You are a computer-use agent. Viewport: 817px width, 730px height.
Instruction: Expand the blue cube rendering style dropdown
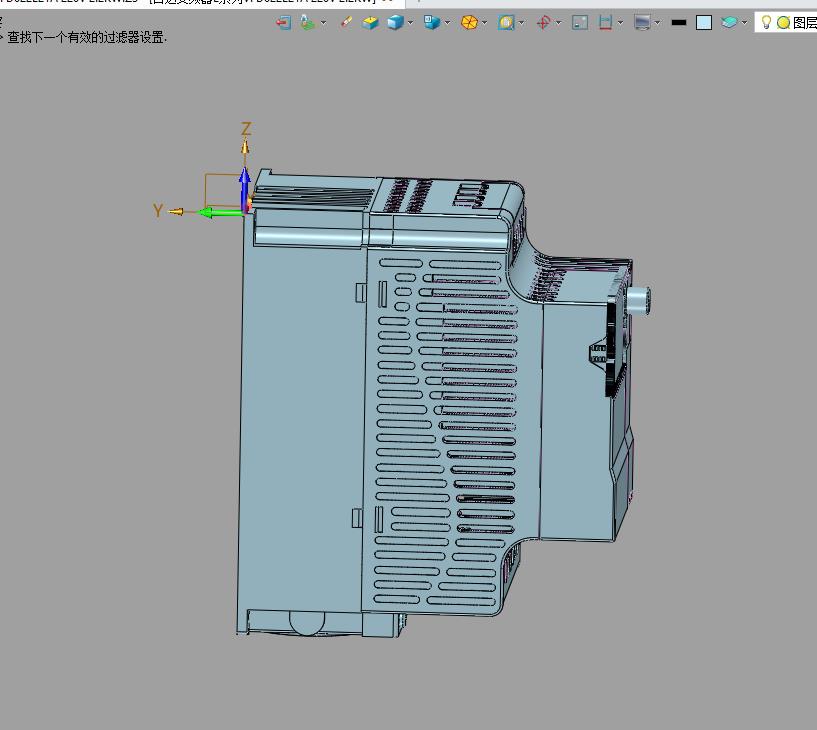point(411,22)
